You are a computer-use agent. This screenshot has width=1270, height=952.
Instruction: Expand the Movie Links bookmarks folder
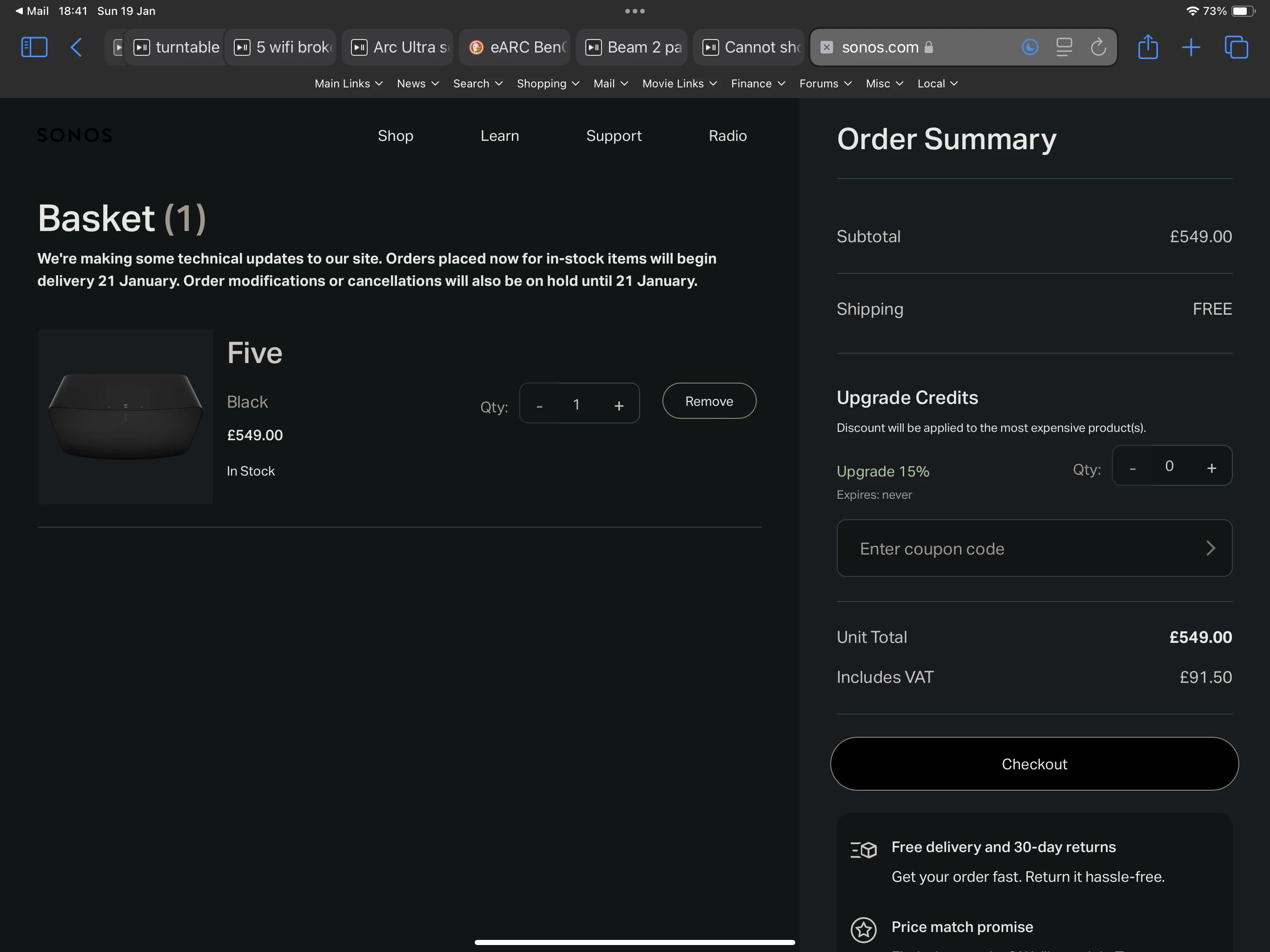click(x=679, y=84)
